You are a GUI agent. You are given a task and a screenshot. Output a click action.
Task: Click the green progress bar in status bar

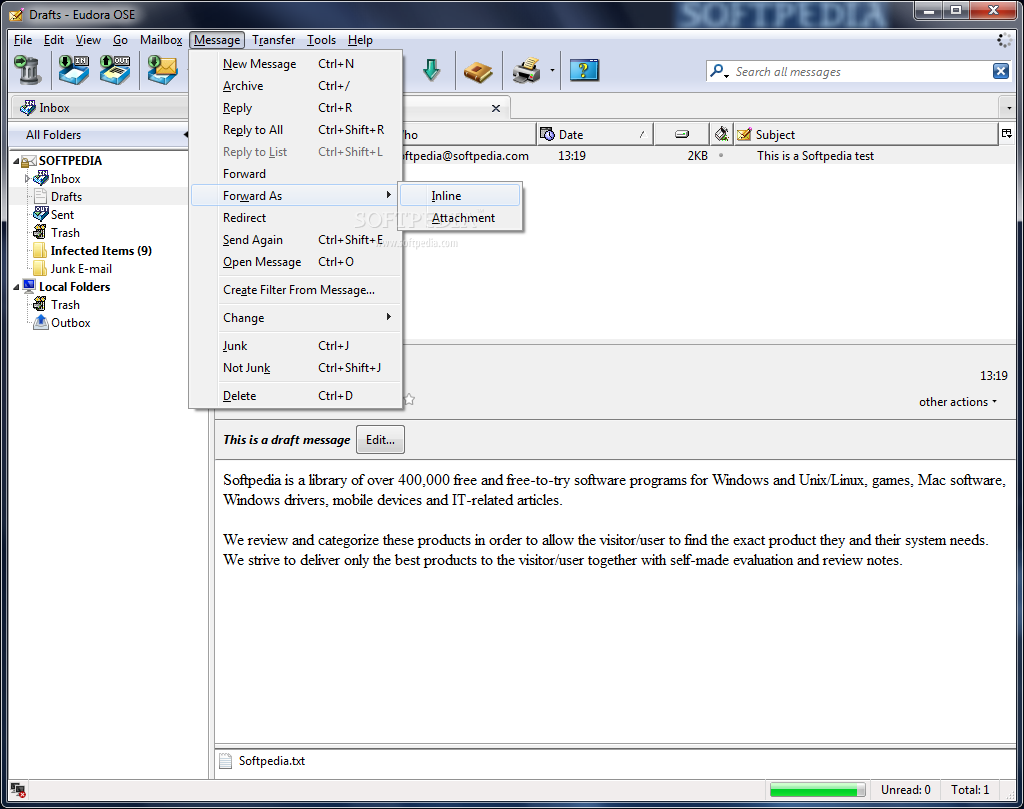[817, 790]
